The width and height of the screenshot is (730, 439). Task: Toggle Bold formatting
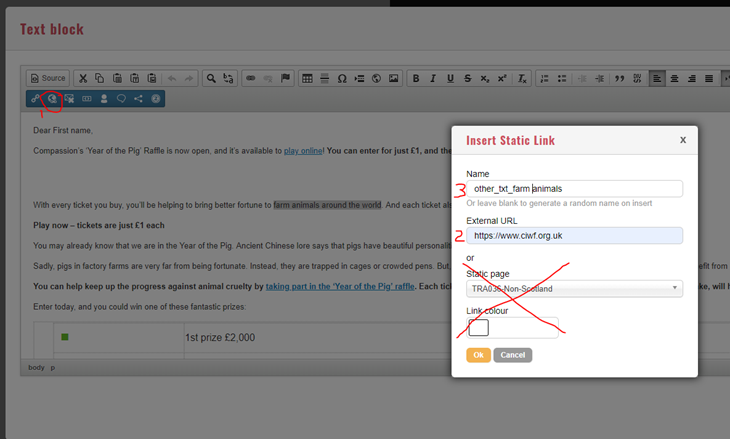pos(416,78)
